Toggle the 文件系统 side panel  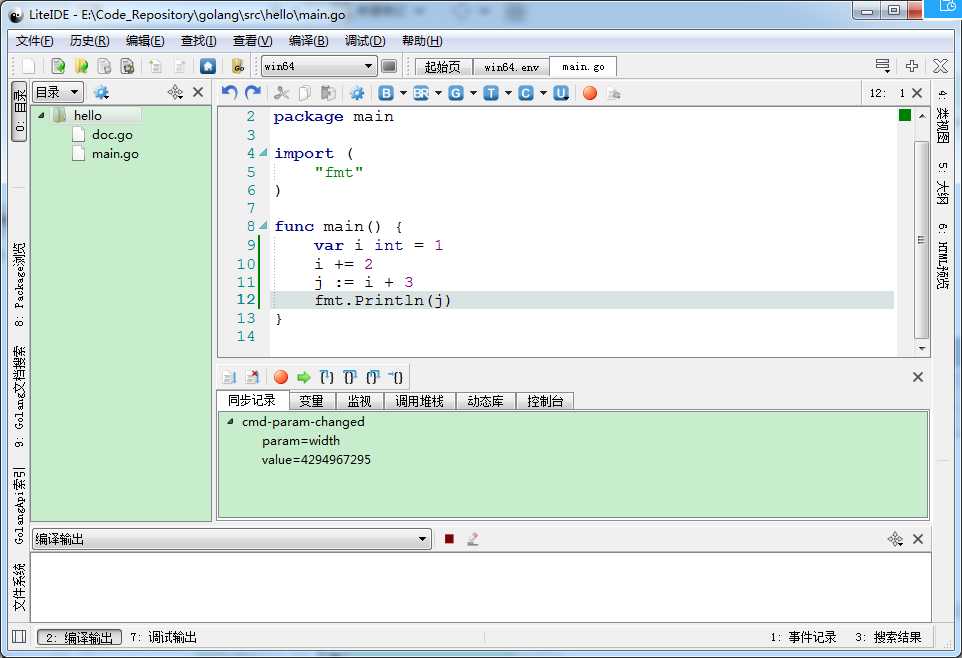coord(20,587)
